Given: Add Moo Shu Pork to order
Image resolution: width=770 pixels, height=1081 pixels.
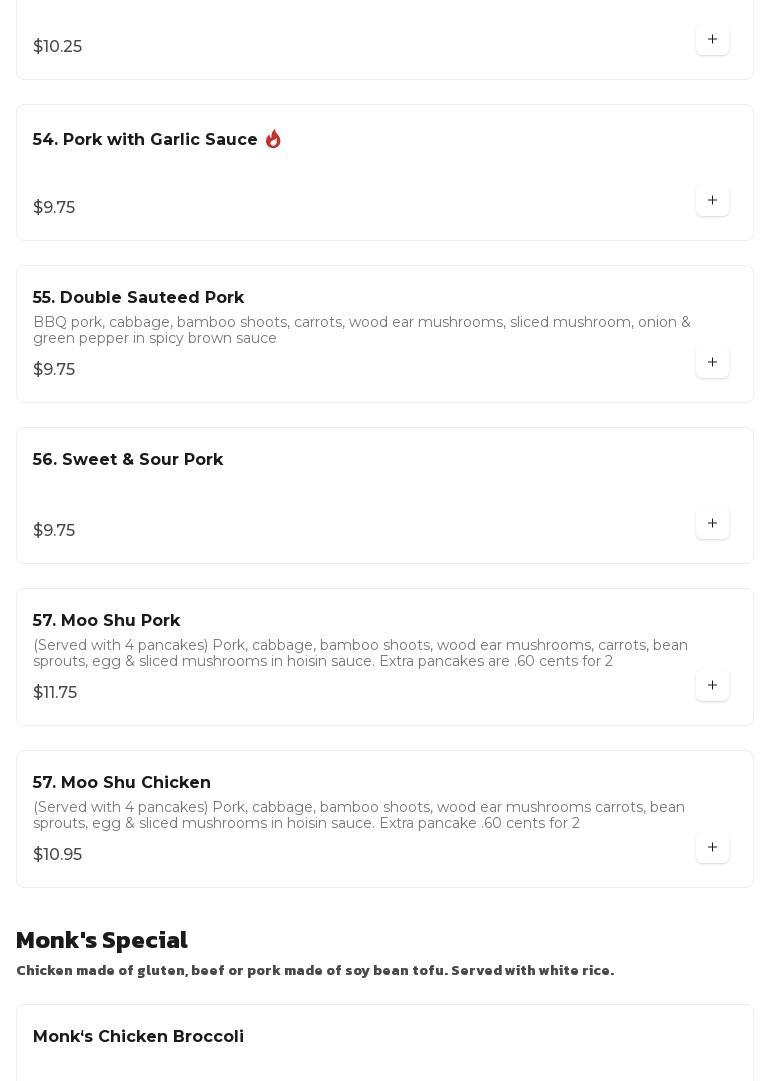Looking at the screenshot, I should 712,686.
